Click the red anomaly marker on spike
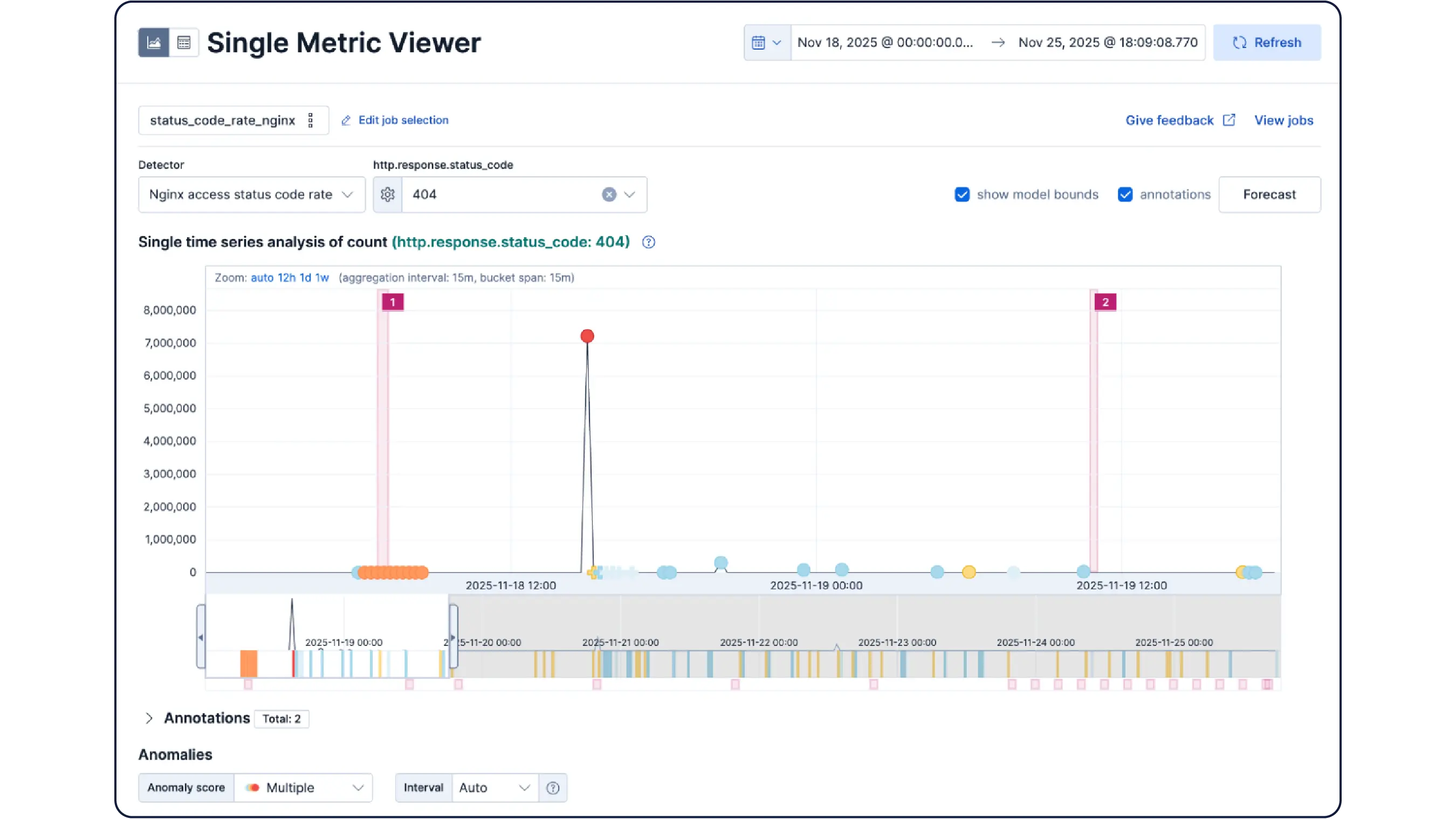 [587, 336]
